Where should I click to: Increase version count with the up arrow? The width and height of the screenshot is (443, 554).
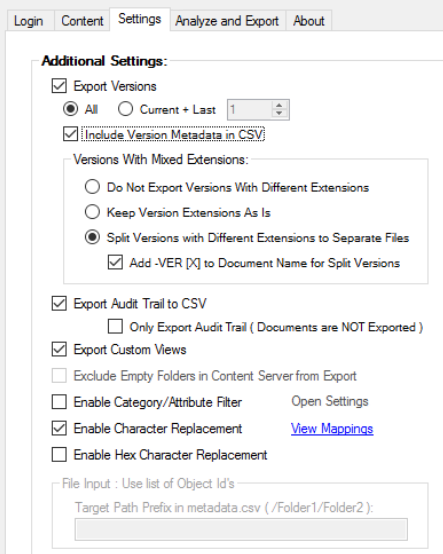click(279, 105)
